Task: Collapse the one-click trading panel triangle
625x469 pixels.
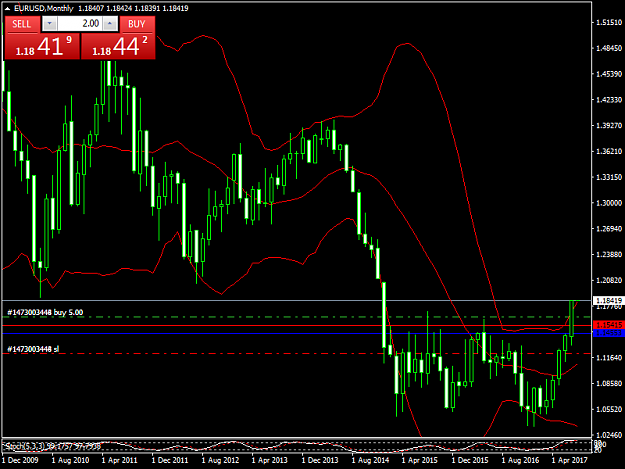Action: click(7, 8)
